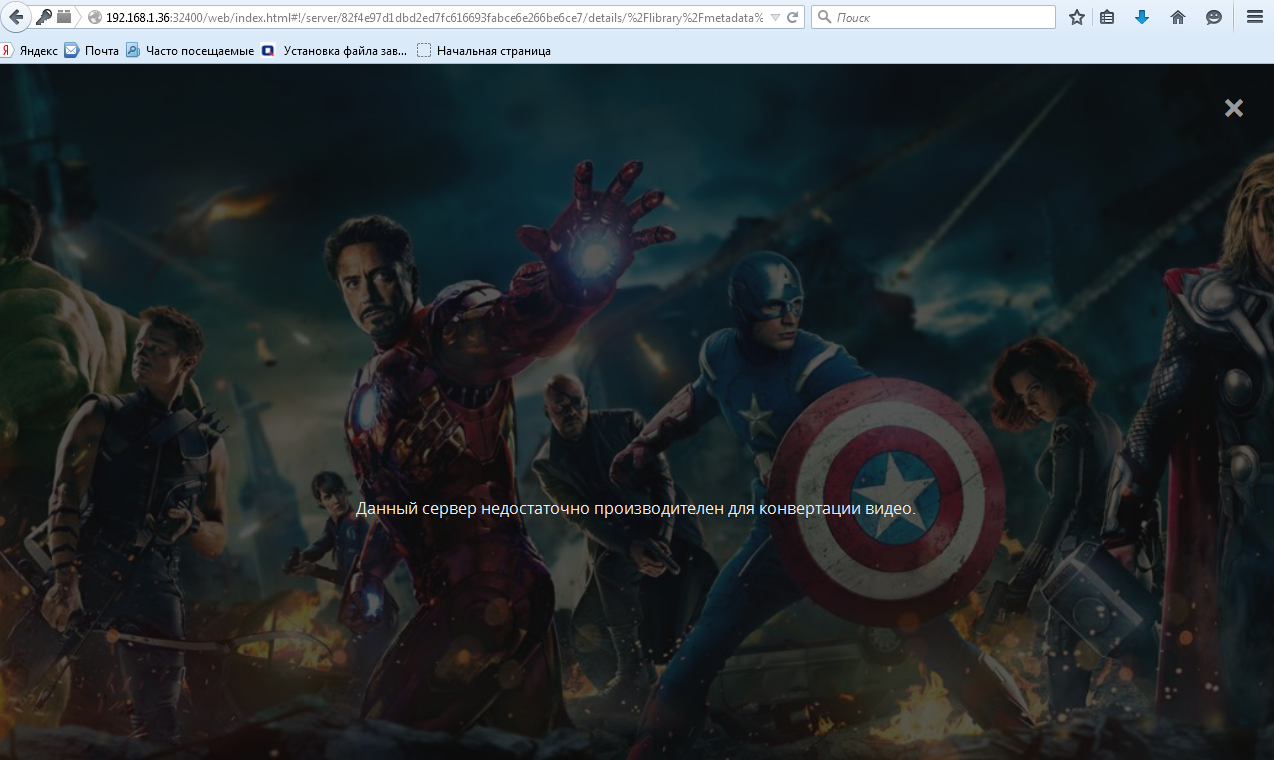Reload the current page
Image resolution: width=1274 pixels, height=760 pixels.
pos(793,17)
